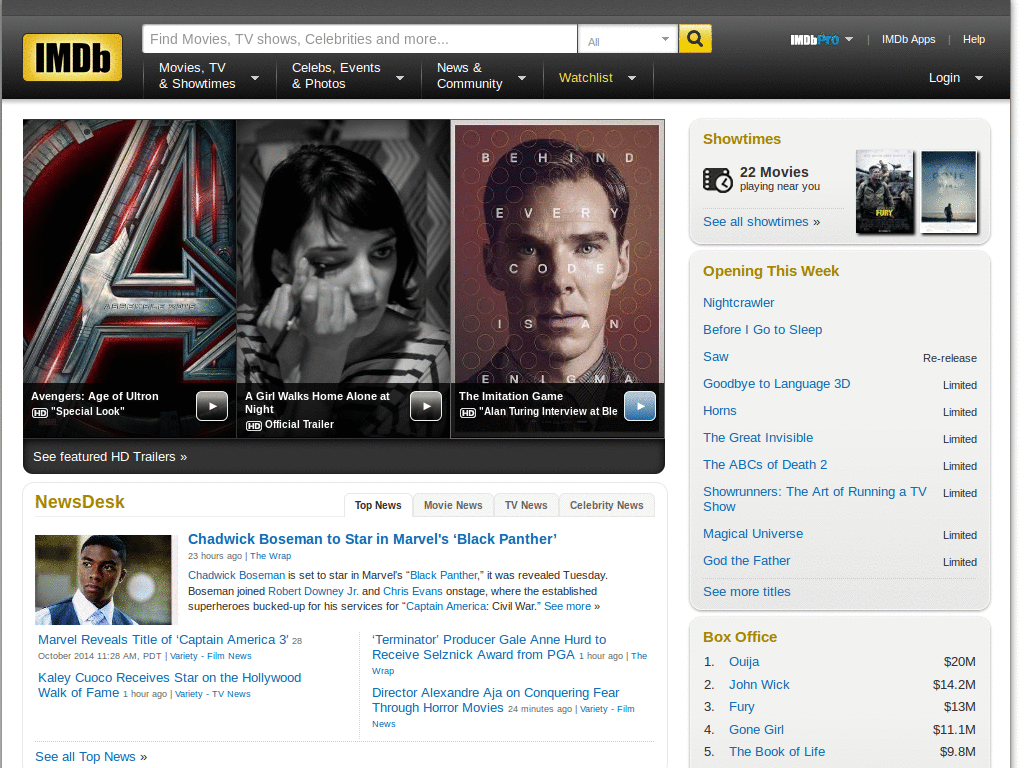Open John Wick in Box Office list
Screen dimensions: 1024x768
[759, 685]
